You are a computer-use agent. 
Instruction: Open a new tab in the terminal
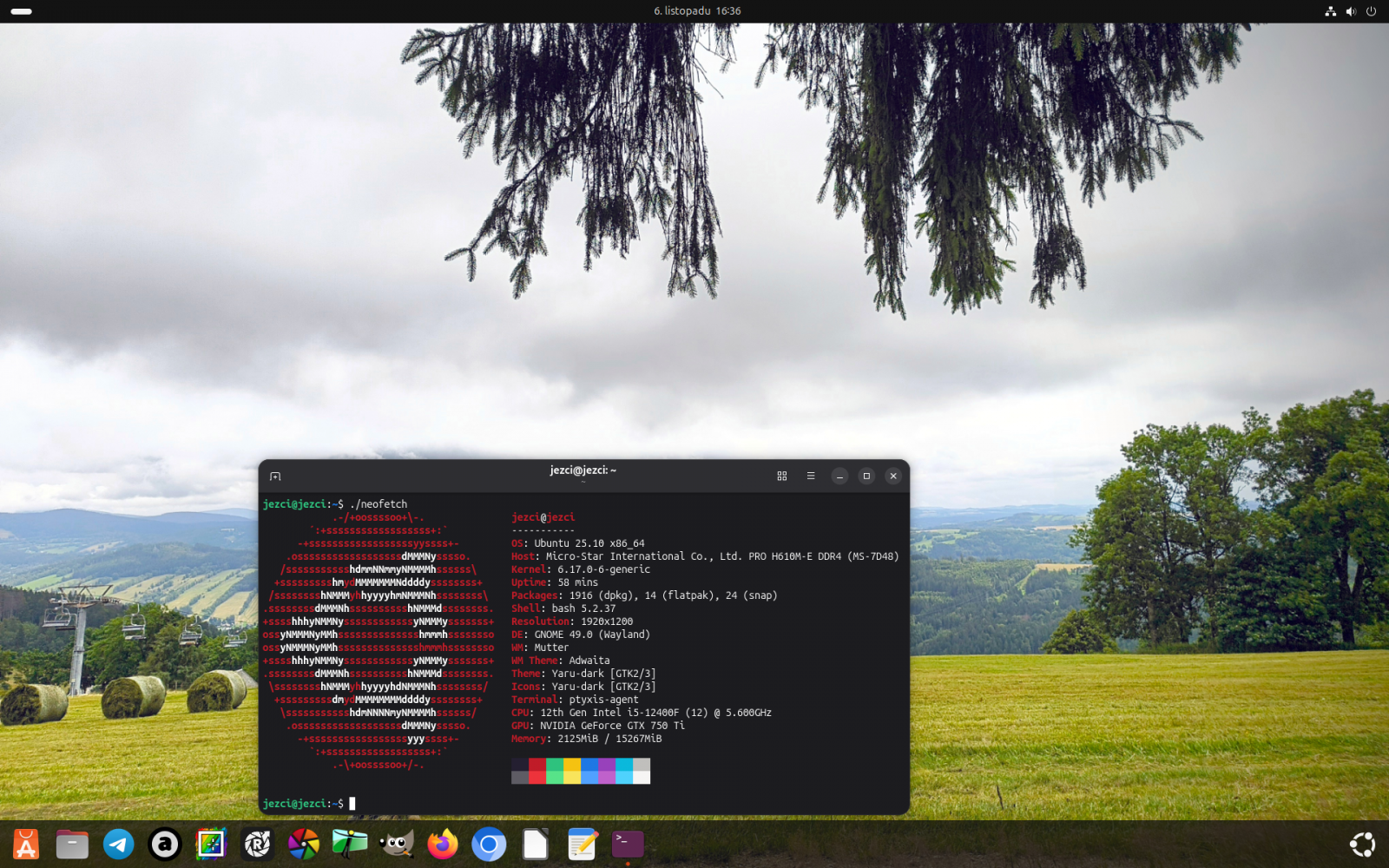click(275, 477)
